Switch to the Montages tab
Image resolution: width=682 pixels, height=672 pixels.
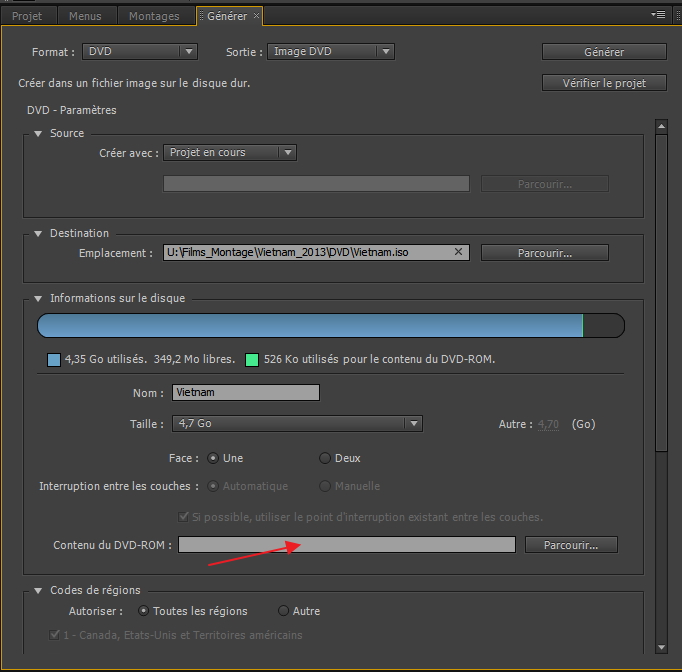coord(154,16)
